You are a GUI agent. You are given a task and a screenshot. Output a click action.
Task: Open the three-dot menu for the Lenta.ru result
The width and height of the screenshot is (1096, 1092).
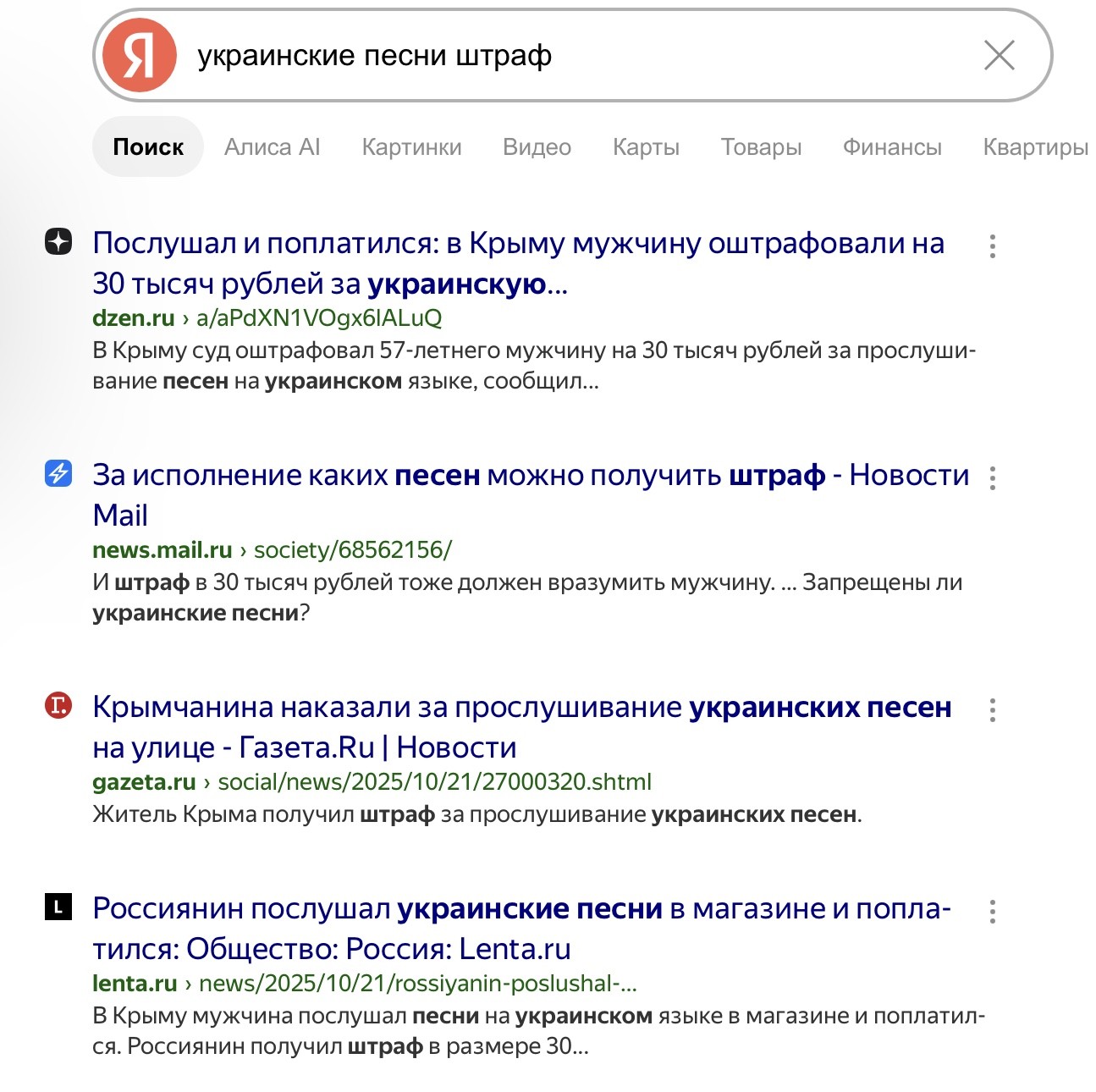tap(993, 912)
